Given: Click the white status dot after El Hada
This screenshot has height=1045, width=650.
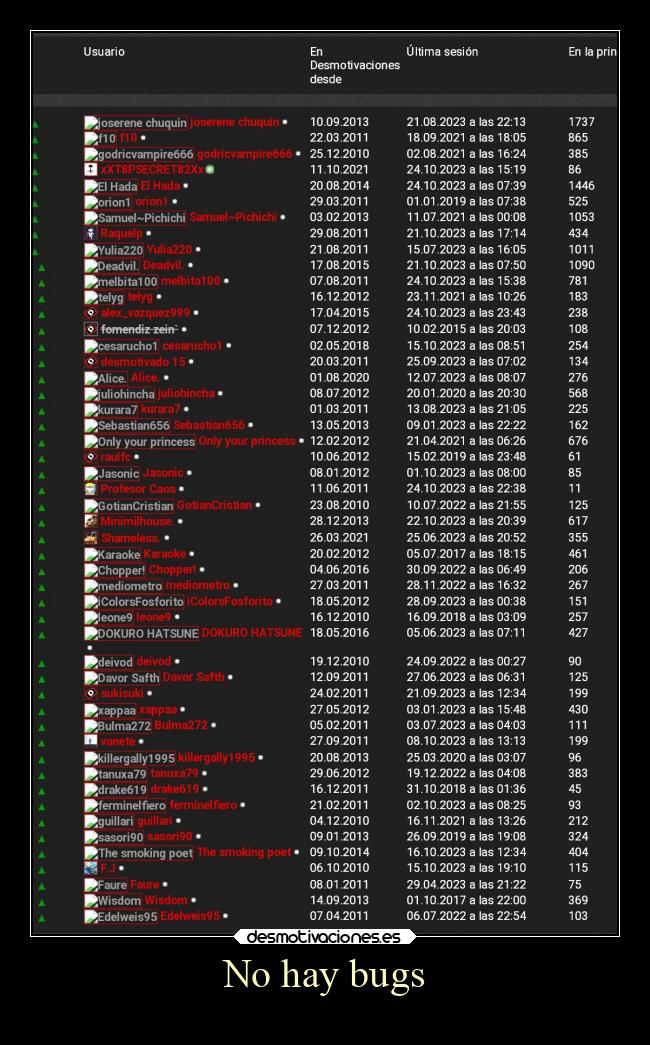Looking at the screenshot, I should (186, 186).
